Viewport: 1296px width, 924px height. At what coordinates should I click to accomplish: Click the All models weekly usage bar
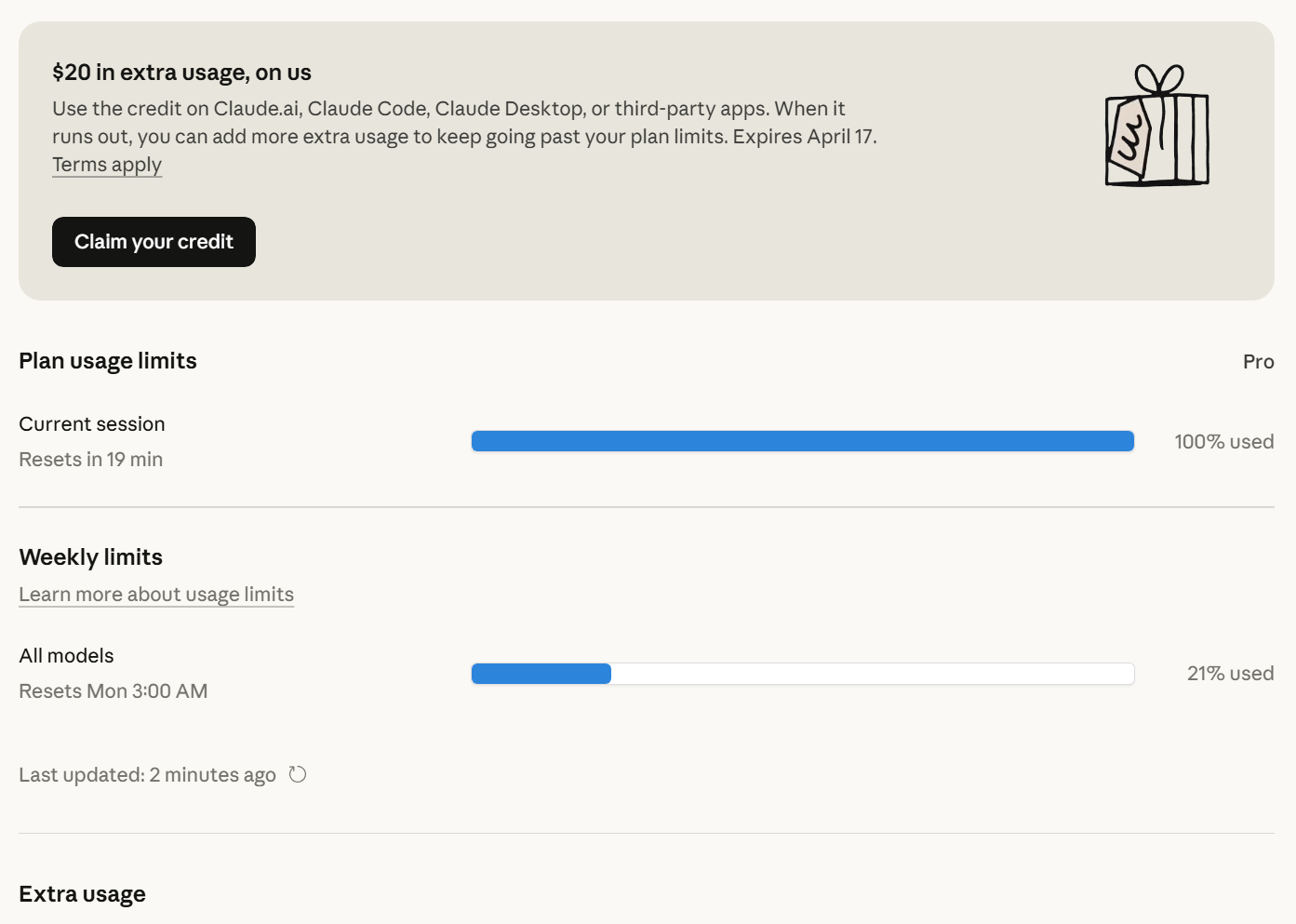pyautogui.click(x=803, y=674)
